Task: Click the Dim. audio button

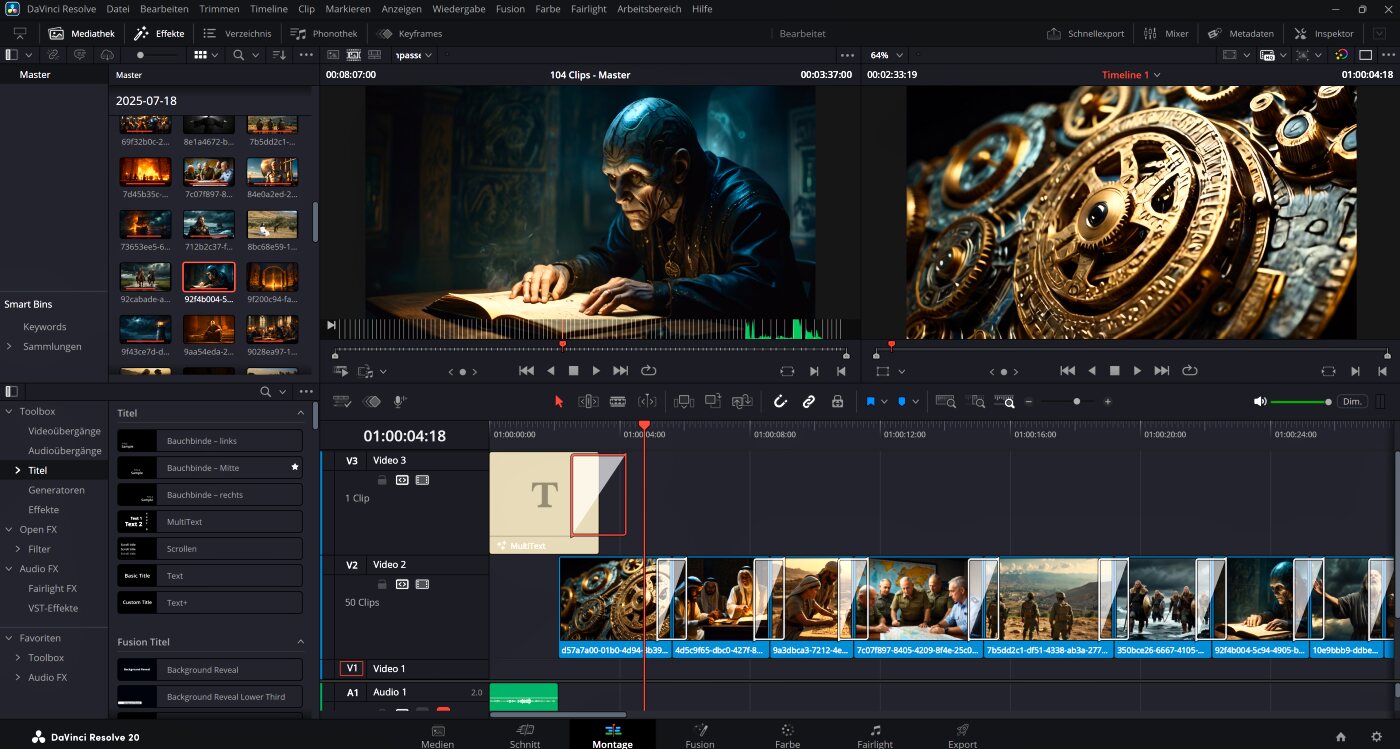Action: 1353,401
